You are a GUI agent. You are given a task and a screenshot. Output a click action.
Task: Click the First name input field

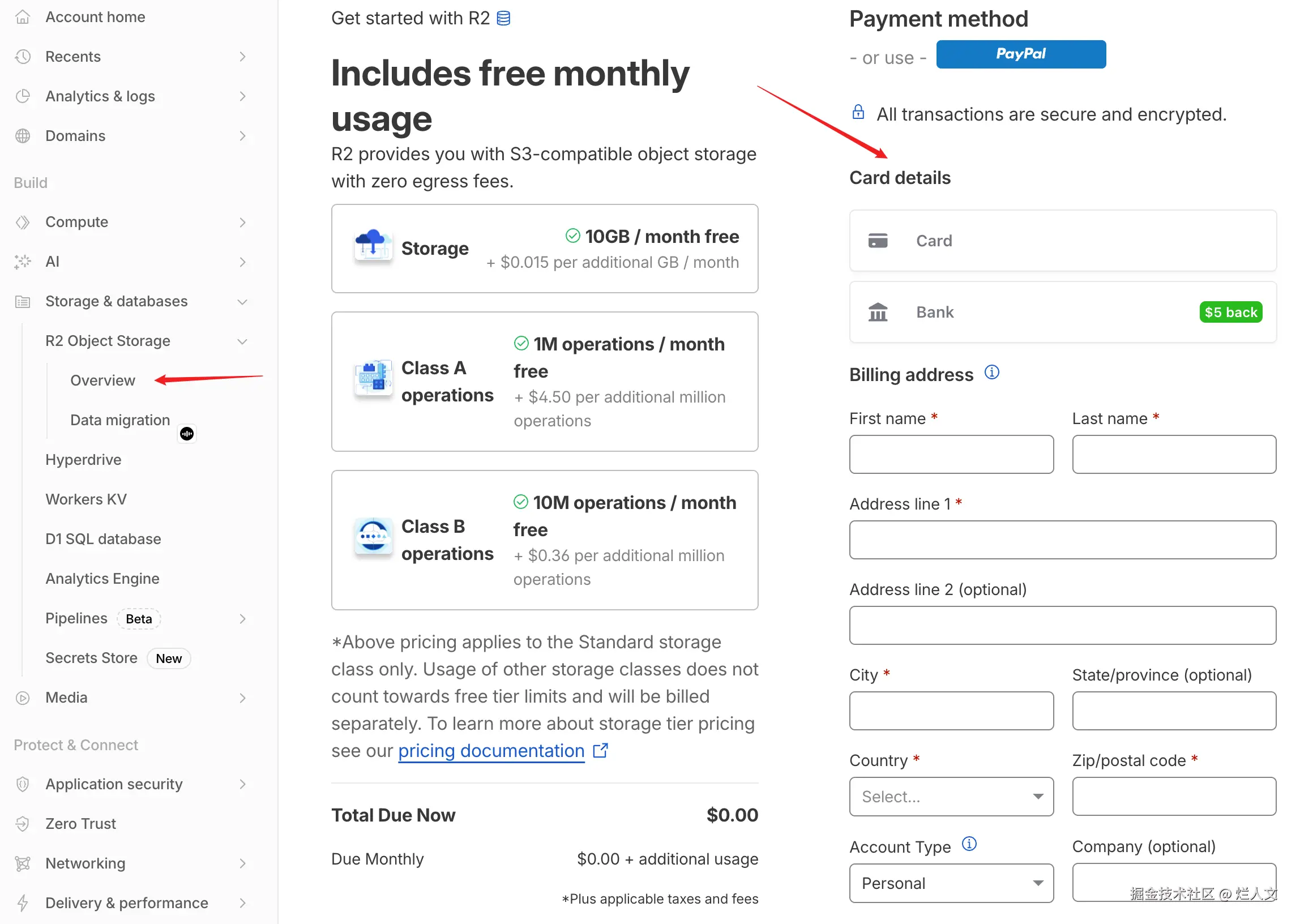click(x=951, y=455)
